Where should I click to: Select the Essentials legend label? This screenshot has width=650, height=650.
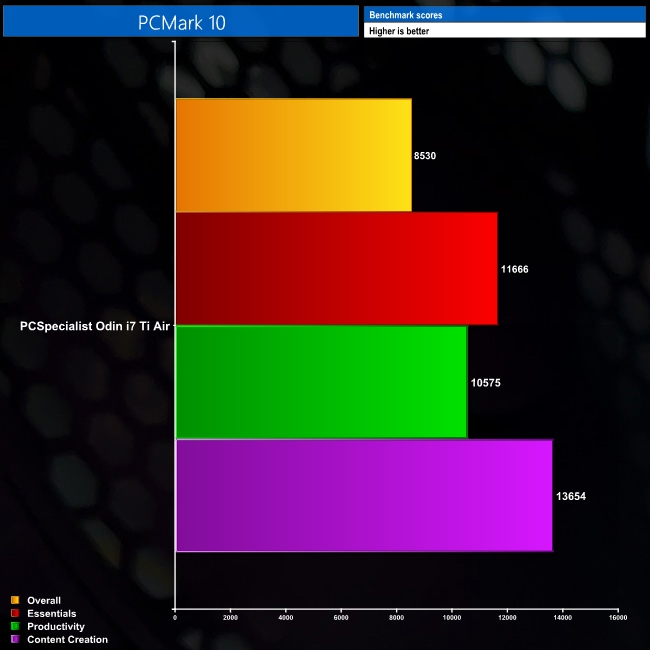(x=52, y=614)
